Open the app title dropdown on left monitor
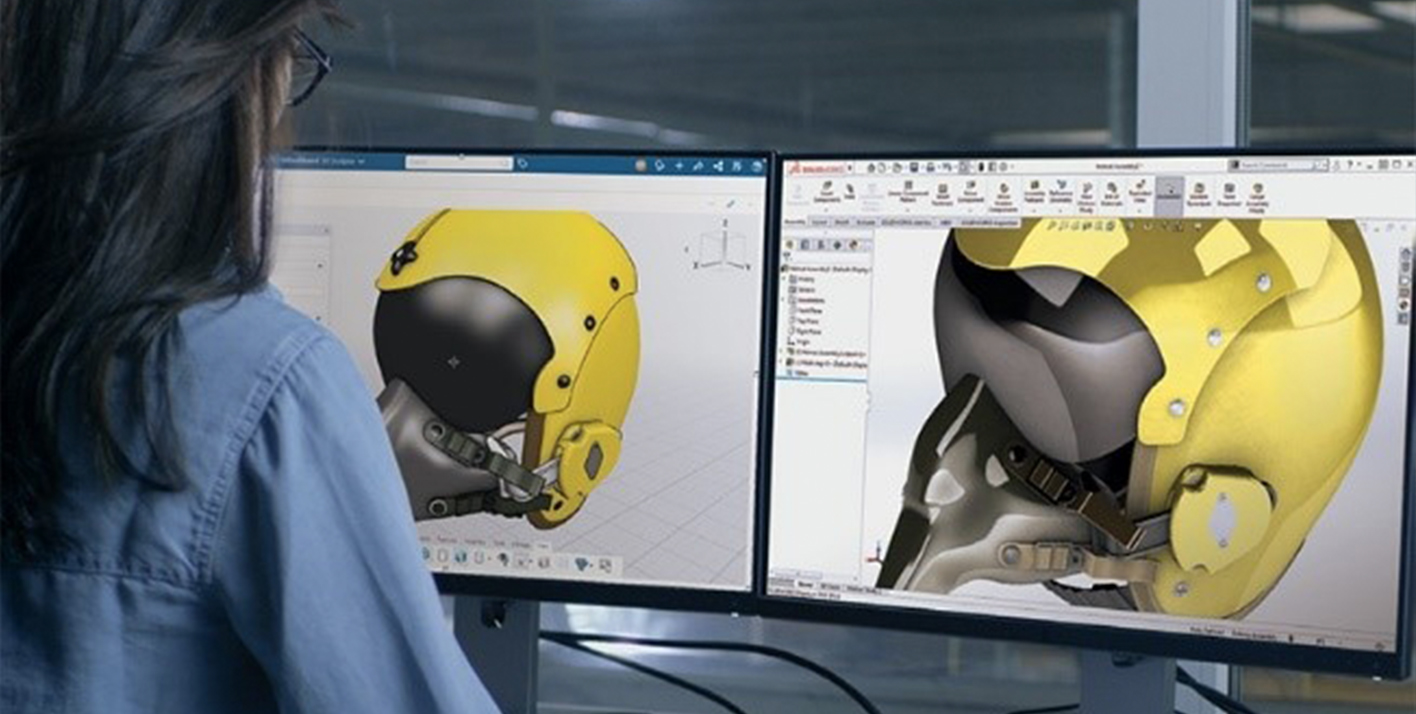This screenshot has width=1416, height=714. [361, 161]
